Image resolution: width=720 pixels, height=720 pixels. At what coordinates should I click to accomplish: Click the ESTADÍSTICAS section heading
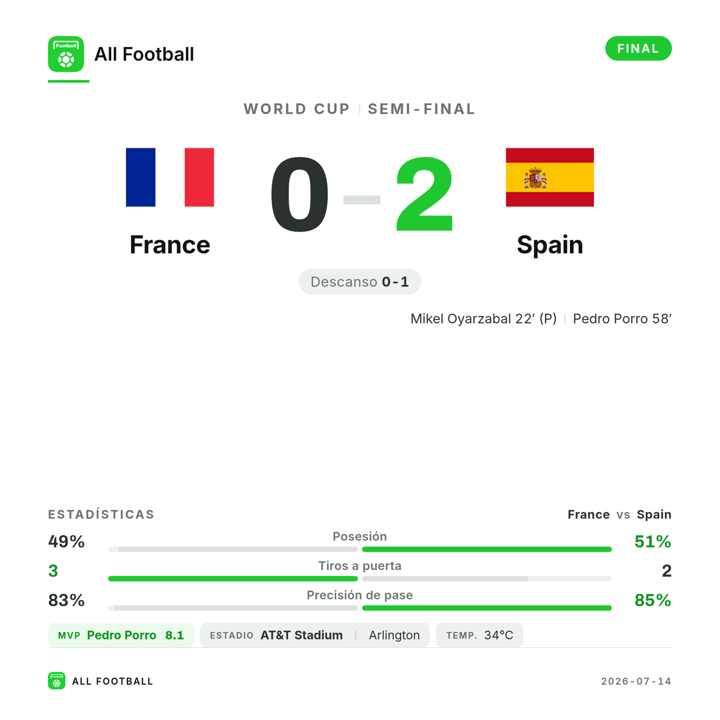click(101, 514)
